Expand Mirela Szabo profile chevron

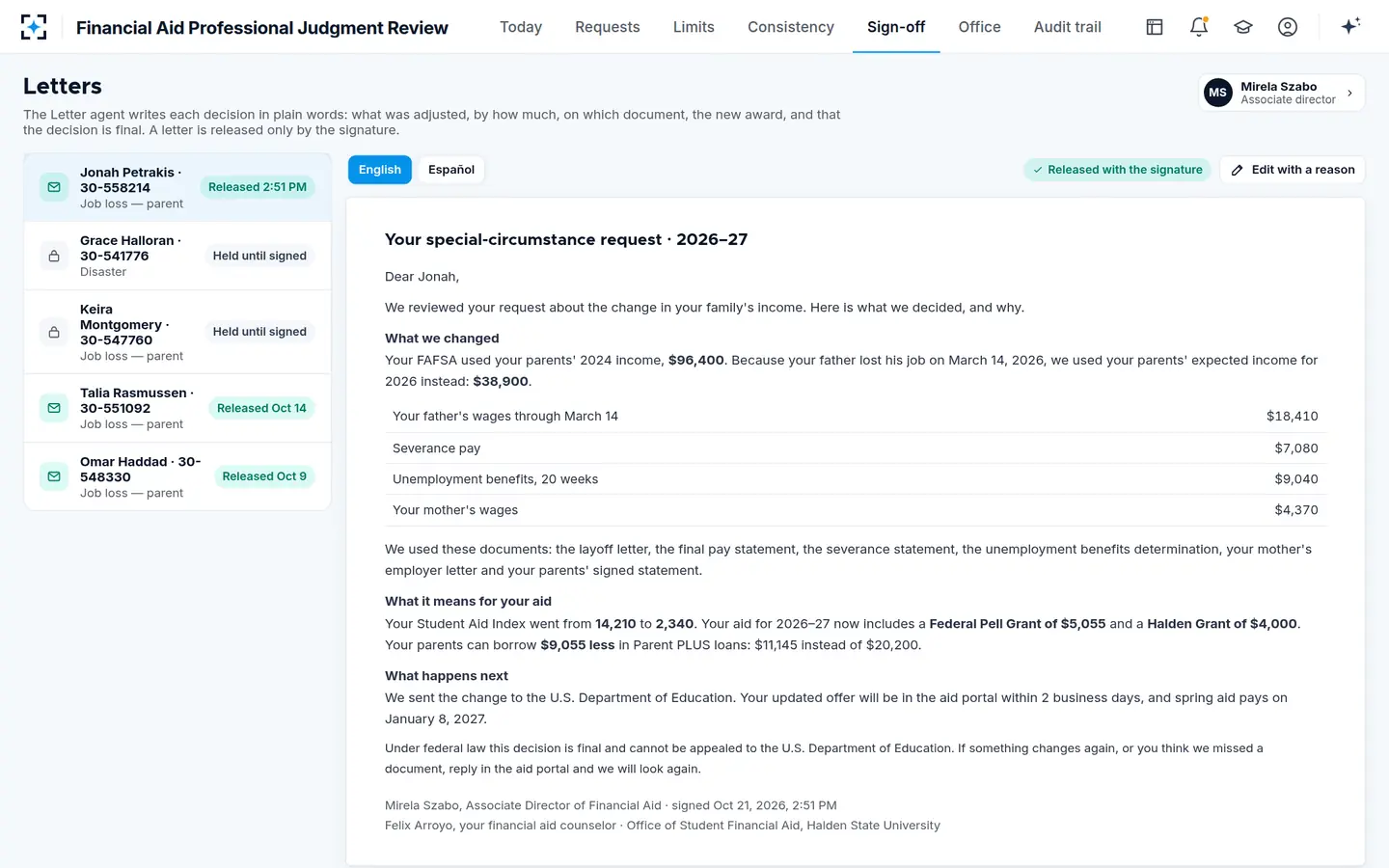[1349, 93]
